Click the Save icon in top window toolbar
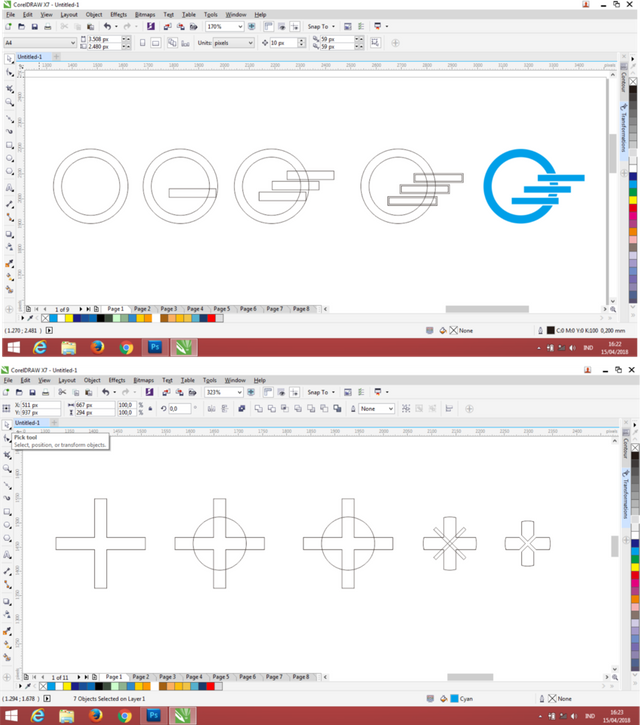Image resolution: width=640 pixels, height=725 pixels. click(x=34, y=27)
